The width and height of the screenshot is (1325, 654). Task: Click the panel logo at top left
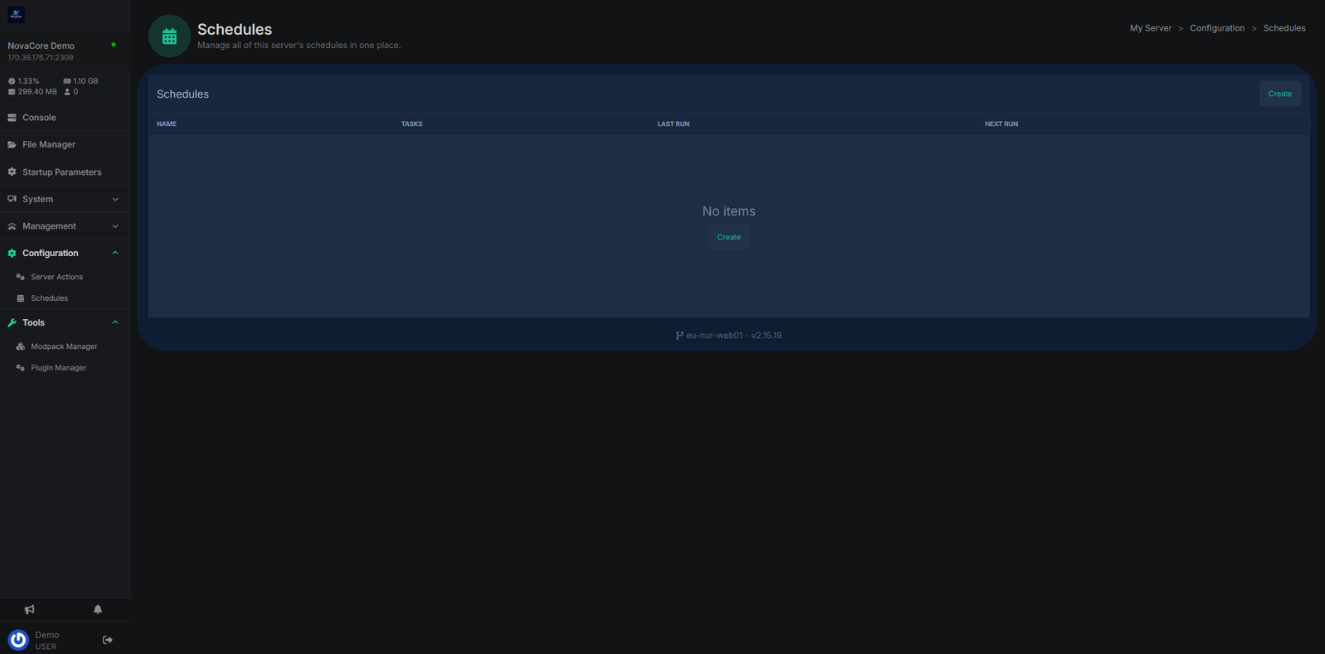coord(16,14)
